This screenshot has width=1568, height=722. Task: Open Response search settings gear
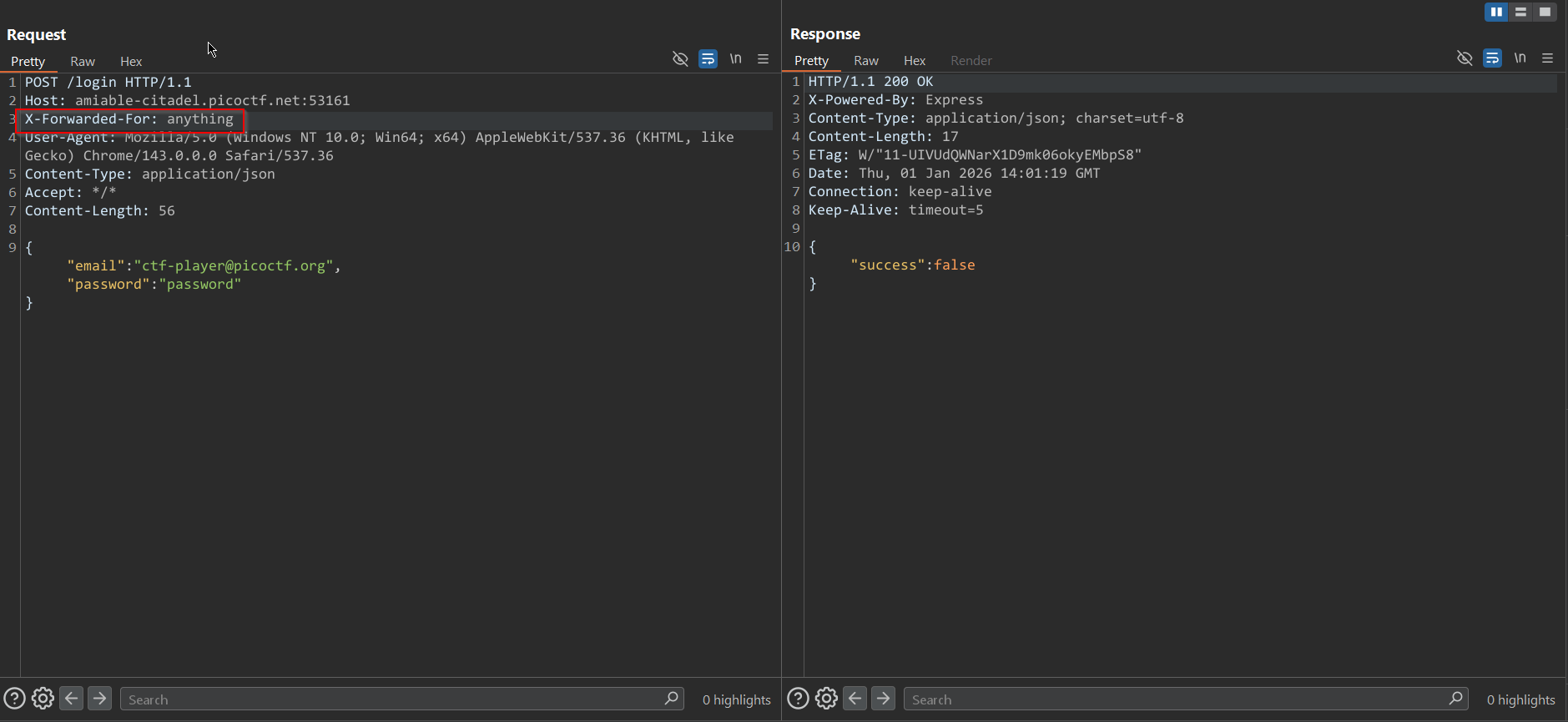[x=826, y=699]
